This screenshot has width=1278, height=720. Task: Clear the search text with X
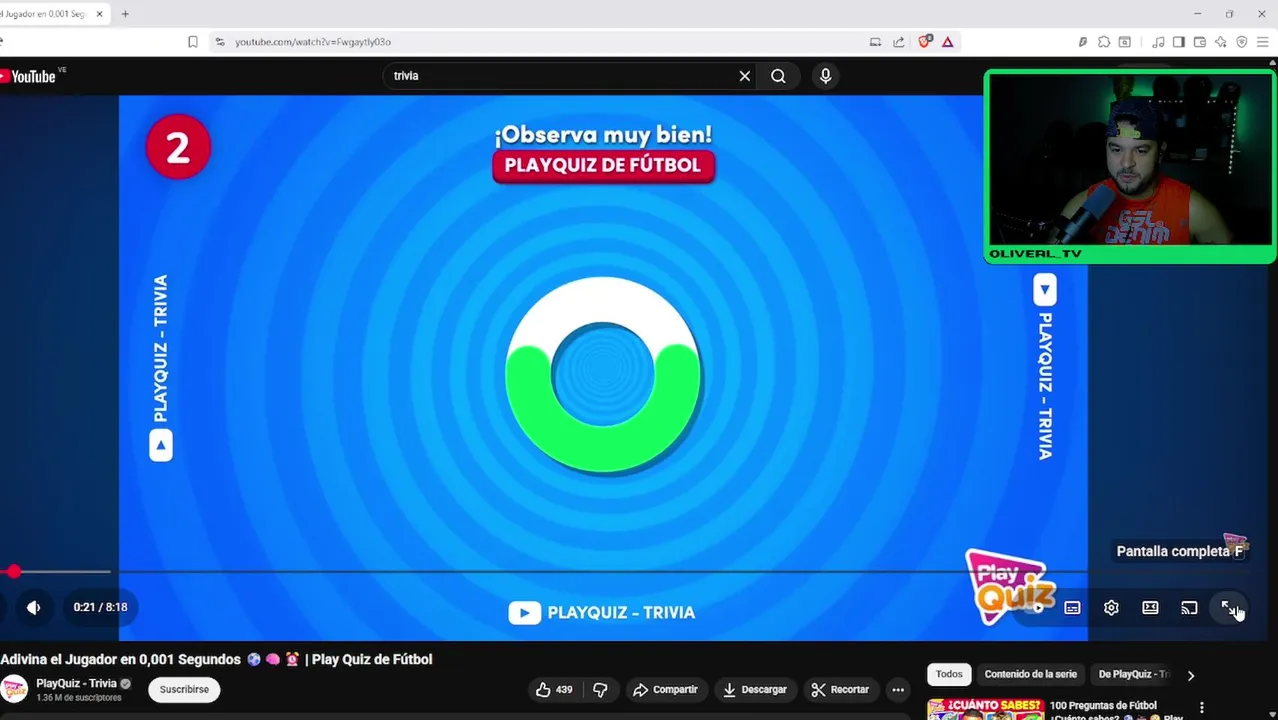point(744,76)
